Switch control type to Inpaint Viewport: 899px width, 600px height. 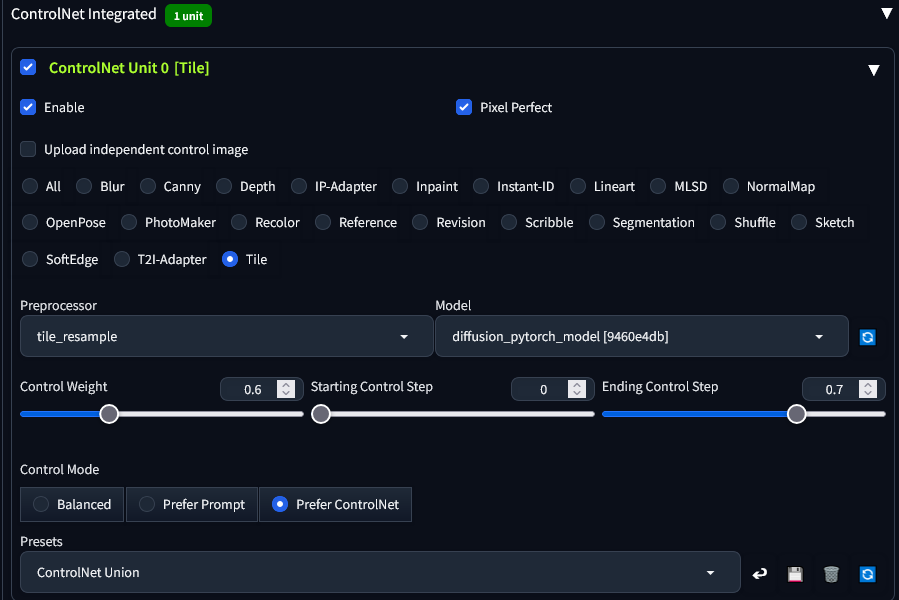400,186
